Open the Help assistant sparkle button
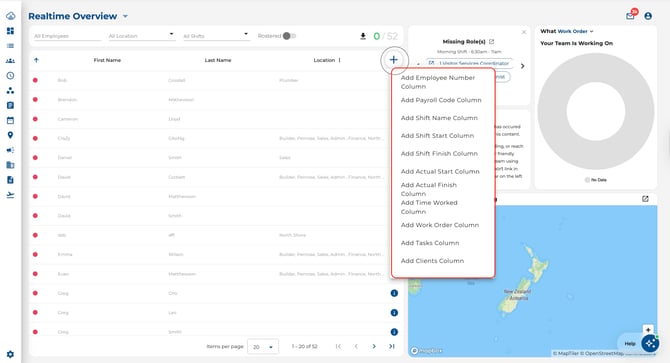 650,343
